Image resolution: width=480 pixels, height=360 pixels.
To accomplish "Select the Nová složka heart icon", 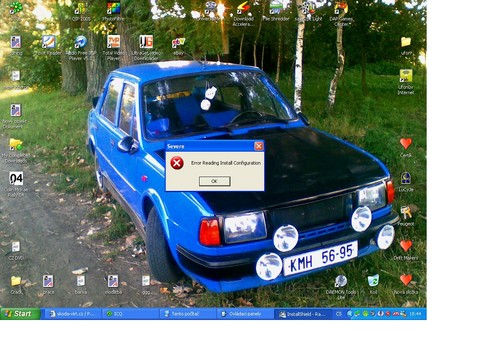I will pyautogui.click(x=406, y=284).
